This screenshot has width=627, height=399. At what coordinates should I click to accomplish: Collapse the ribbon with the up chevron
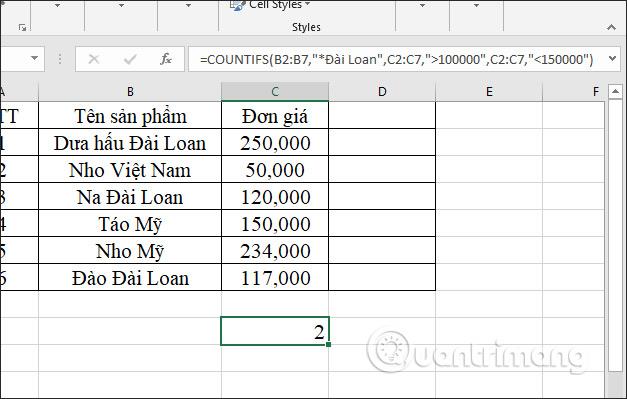(x=611, y=27)
